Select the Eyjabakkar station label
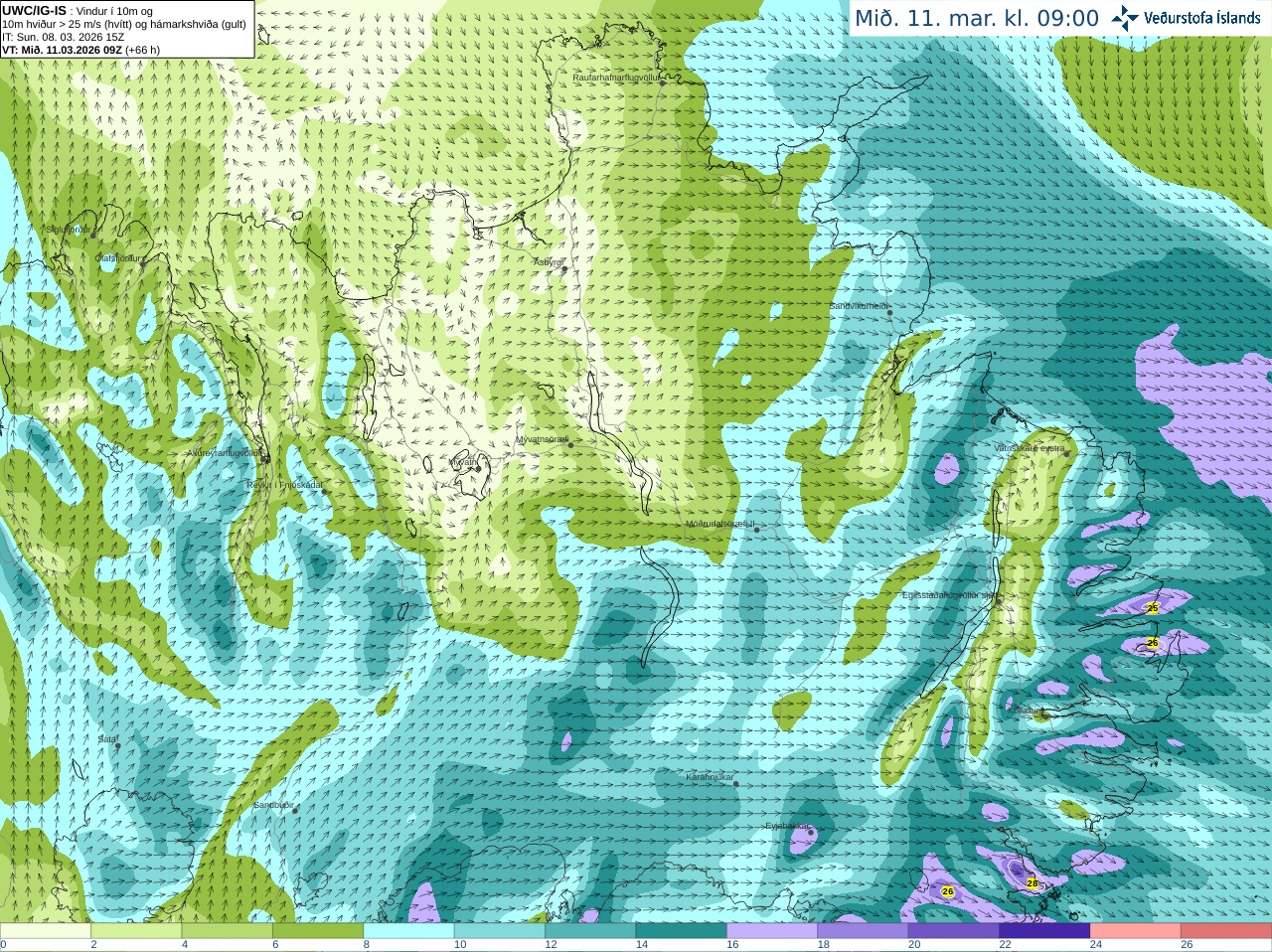Screen dimensions: 1272x952 (x=788, y=825)
